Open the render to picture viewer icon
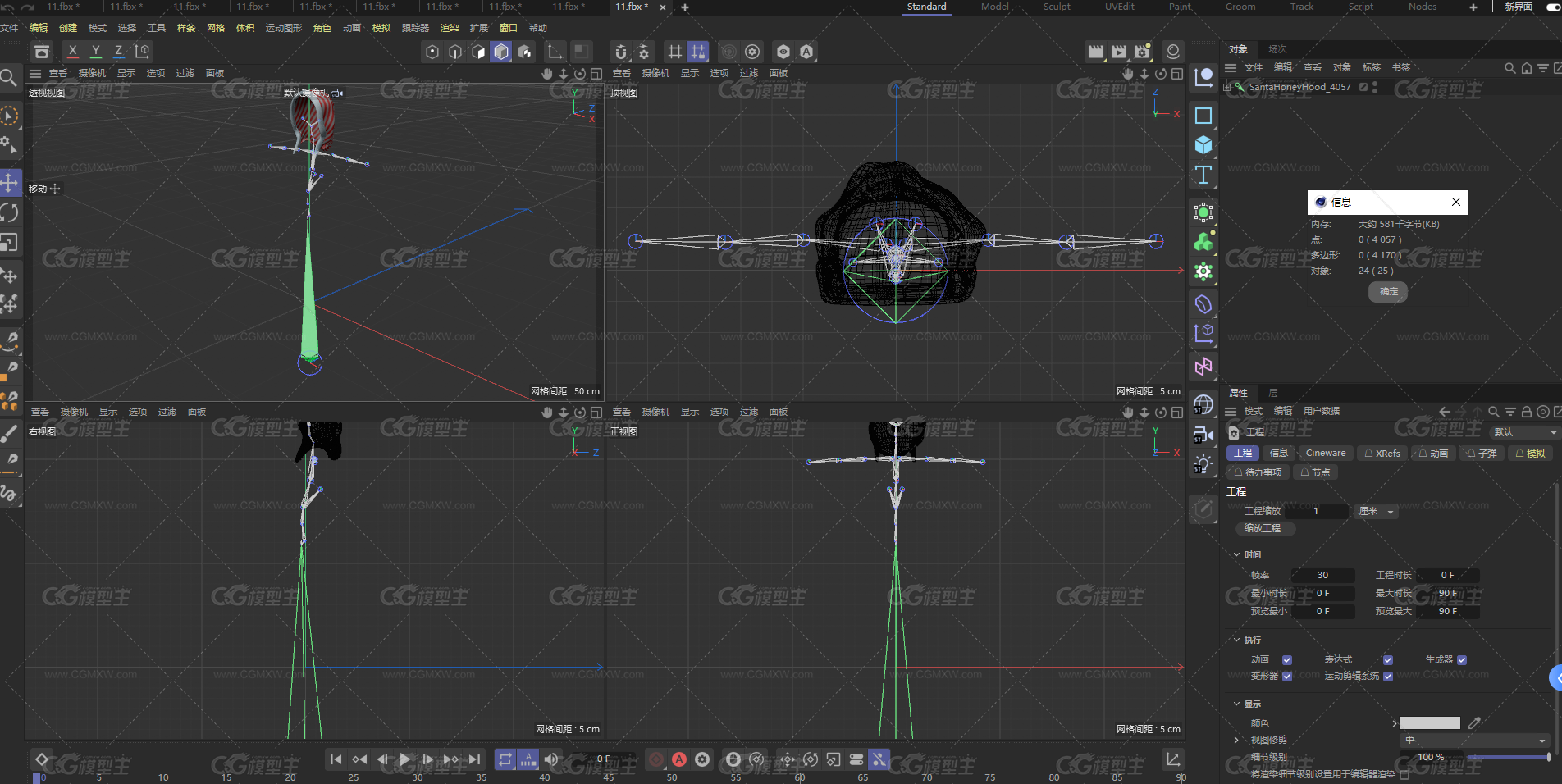 coord(1119,52)
